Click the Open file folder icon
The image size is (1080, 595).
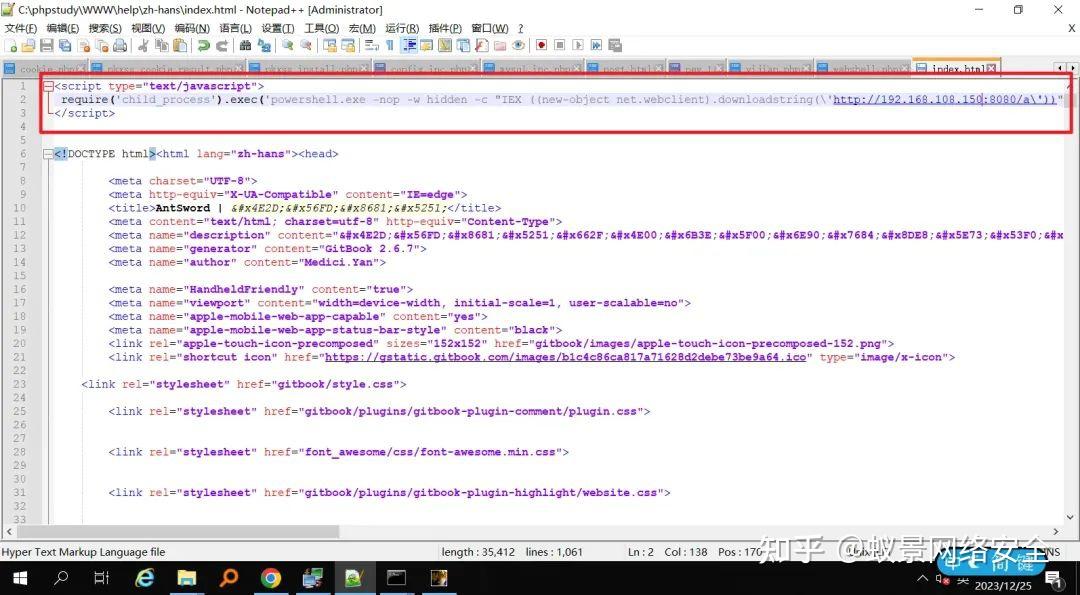(x=28, y=45)
